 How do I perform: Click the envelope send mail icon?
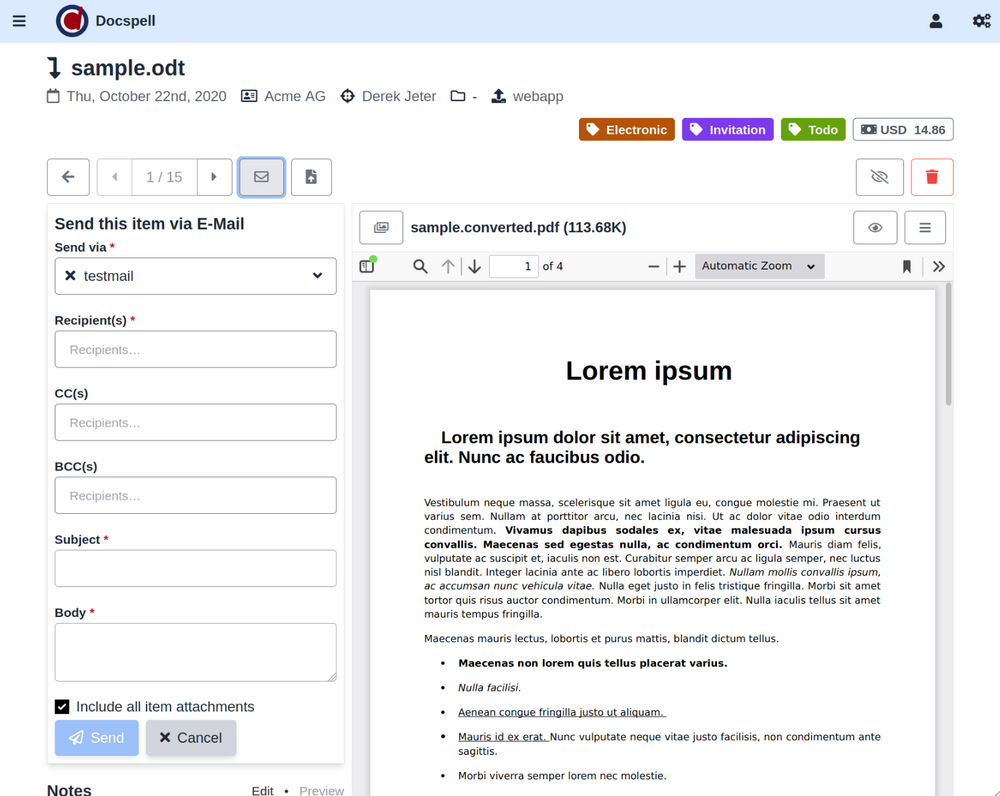click(261, 177)
